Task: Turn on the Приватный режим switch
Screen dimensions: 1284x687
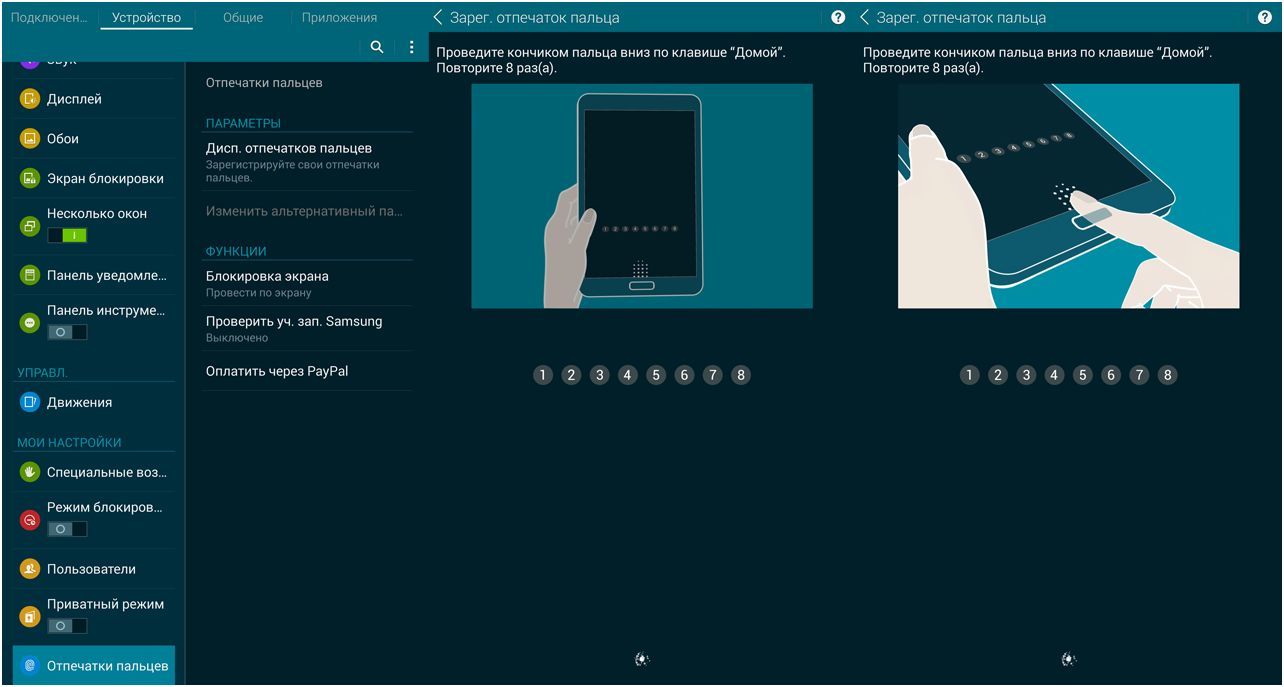Action: (x=68, y=625)
